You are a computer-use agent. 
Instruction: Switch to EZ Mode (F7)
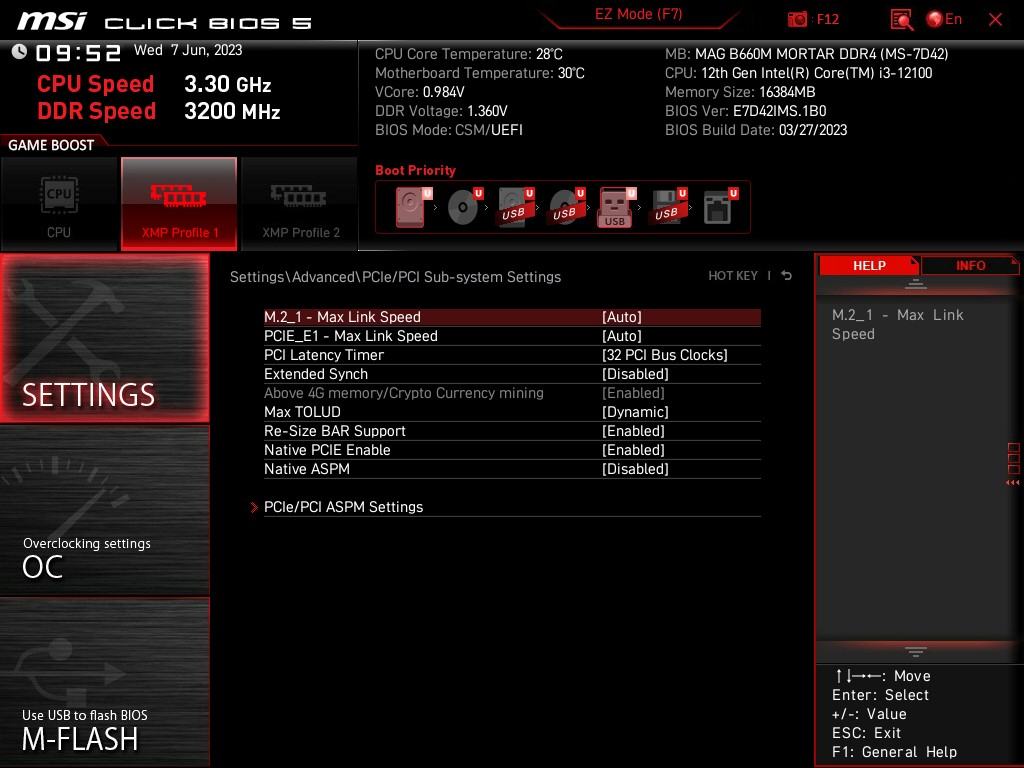pyautogui.click(x=638, y=14)
